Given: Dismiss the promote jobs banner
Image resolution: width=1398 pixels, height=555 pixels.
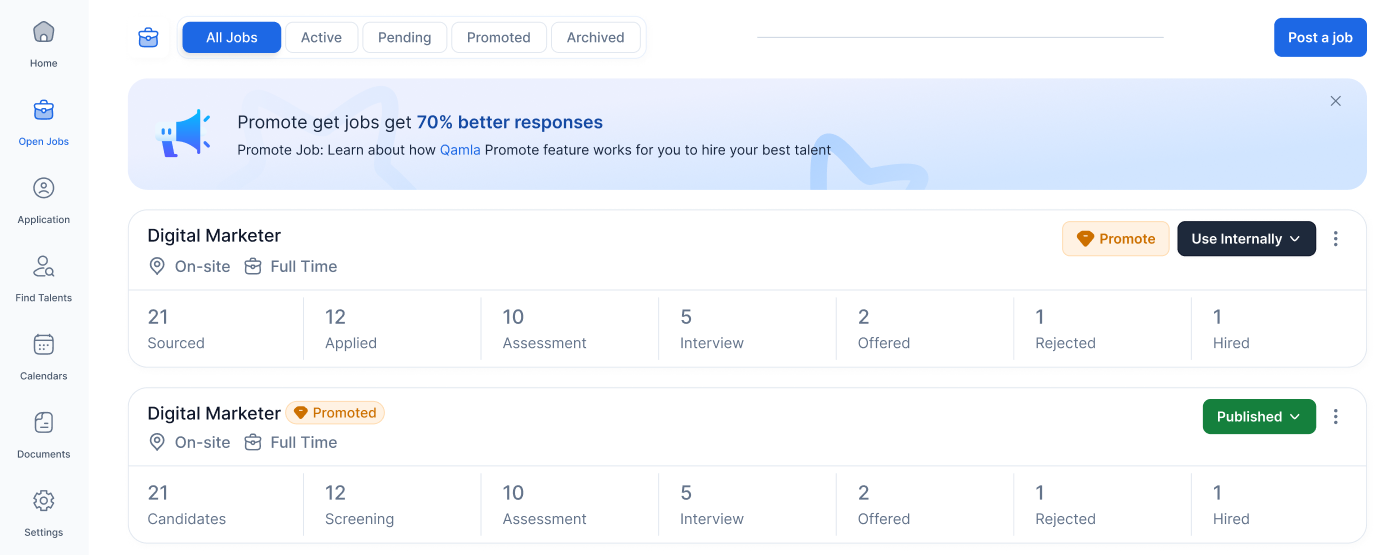Looking at the screenshot, I should [1335, 101].
